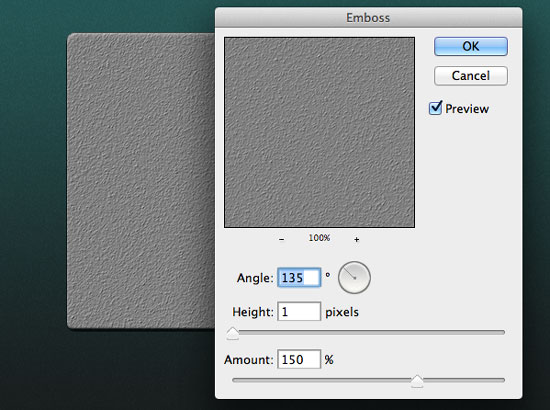550x410 pixels.
Task: Click the Amount slider handle
Action: coord(417,381)
